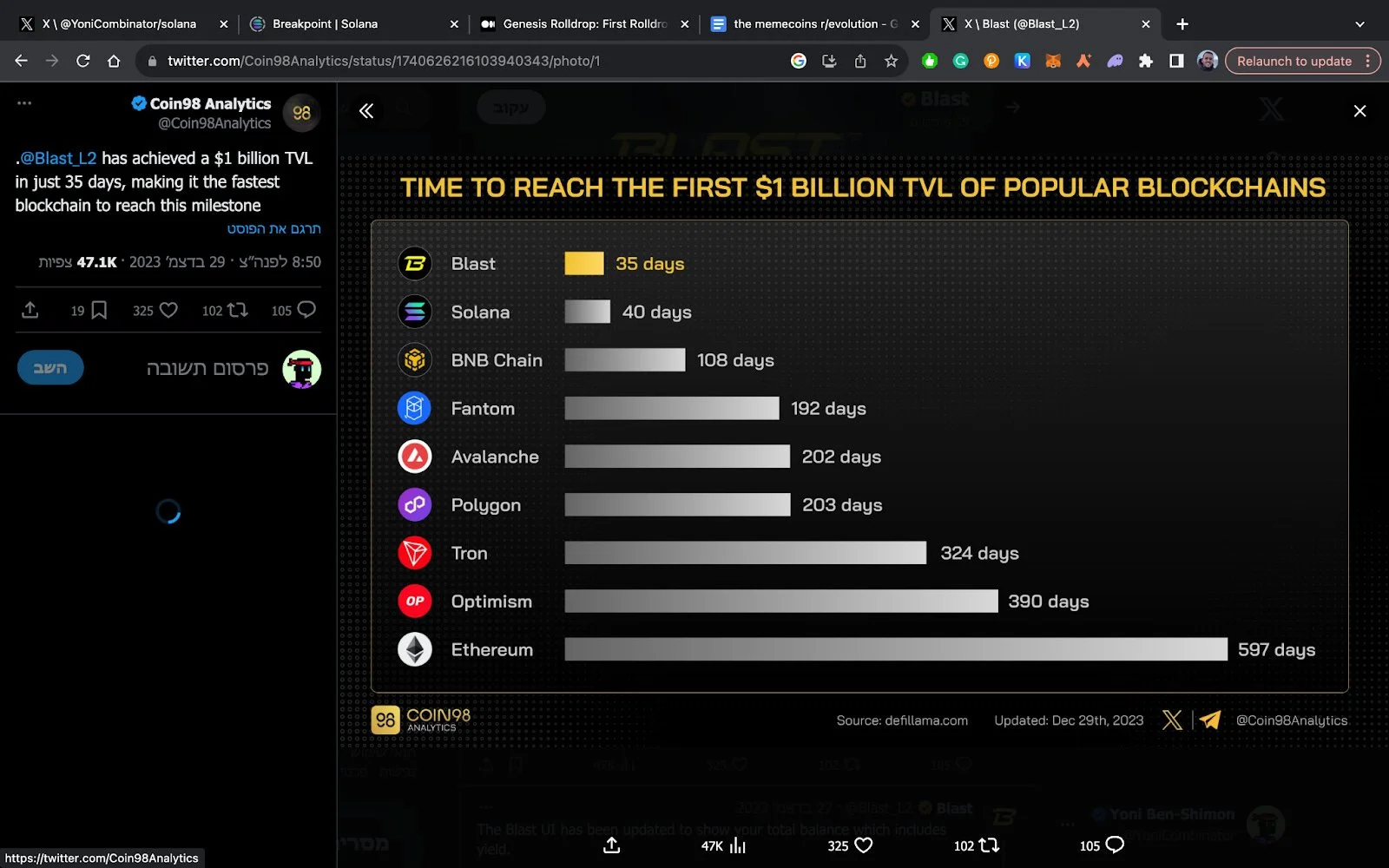Click the Coin98 Analytics name

pos(210,103)
